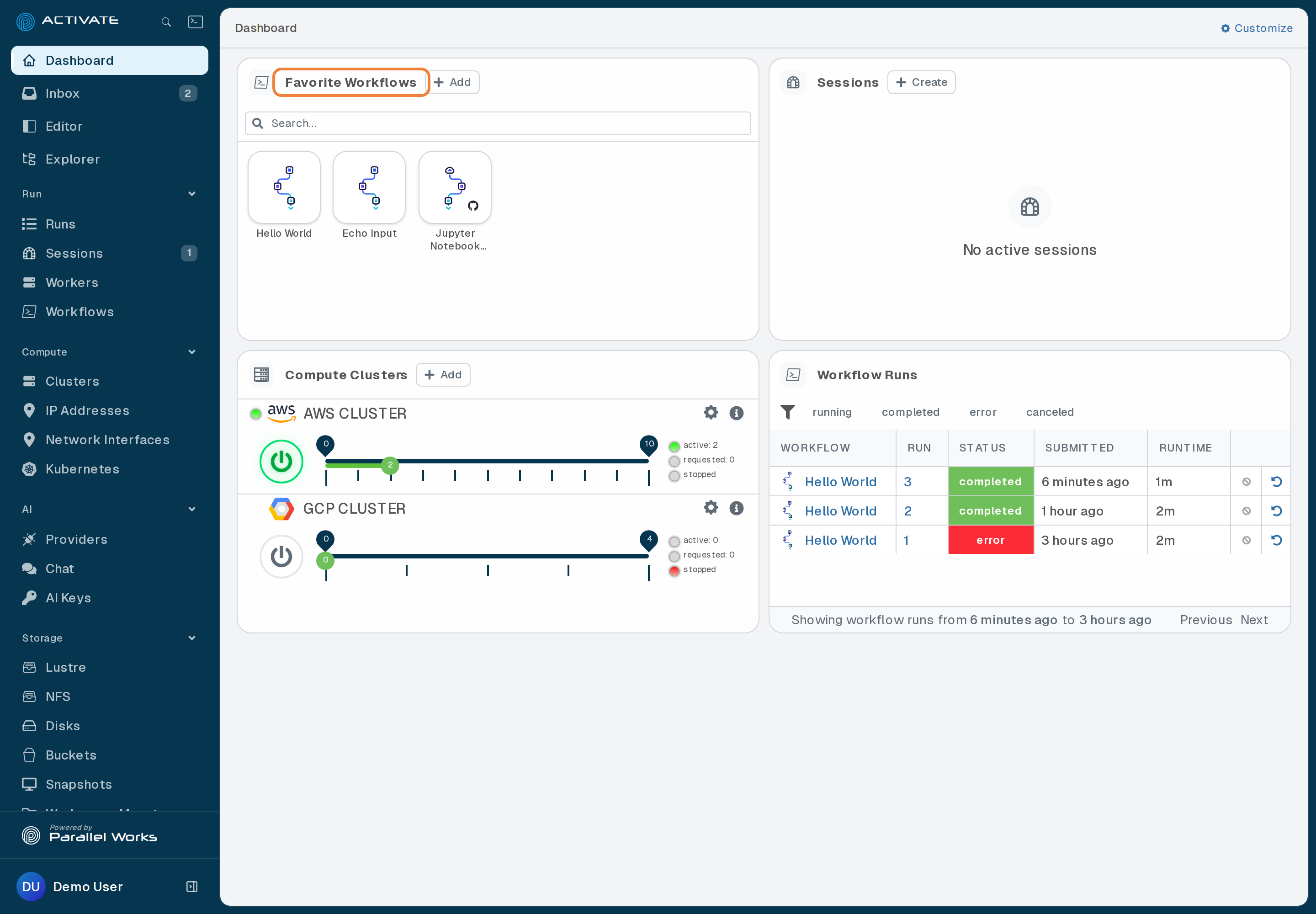Toggle AWS CLUSTER power button off

pyautogui.click(x=281, y=461)
